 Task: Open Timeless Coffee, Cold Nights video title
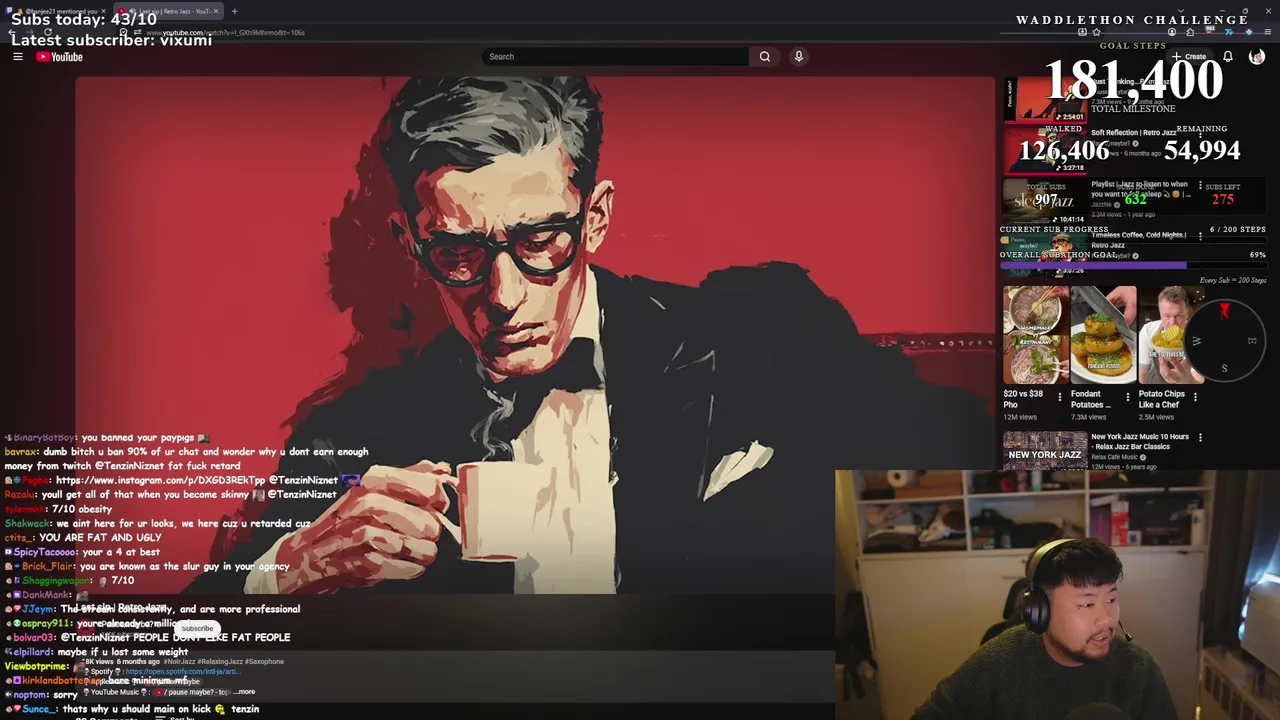click(x=1138, y=240)
